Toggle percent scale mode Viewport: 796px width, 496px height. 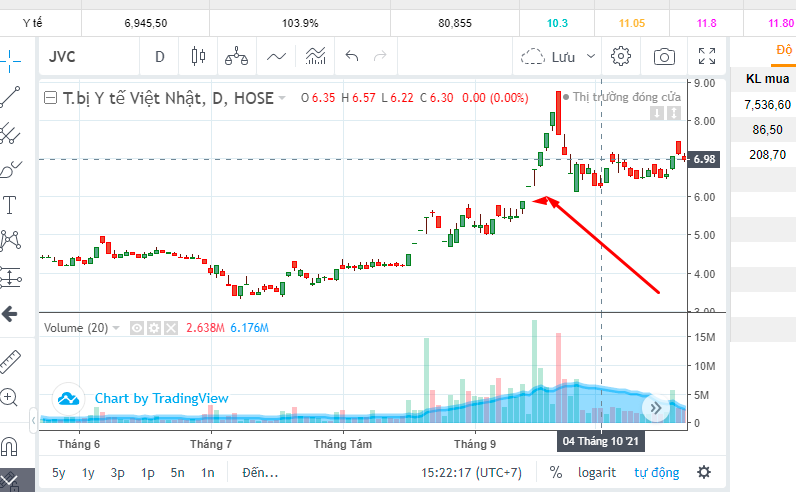(556, 473)
